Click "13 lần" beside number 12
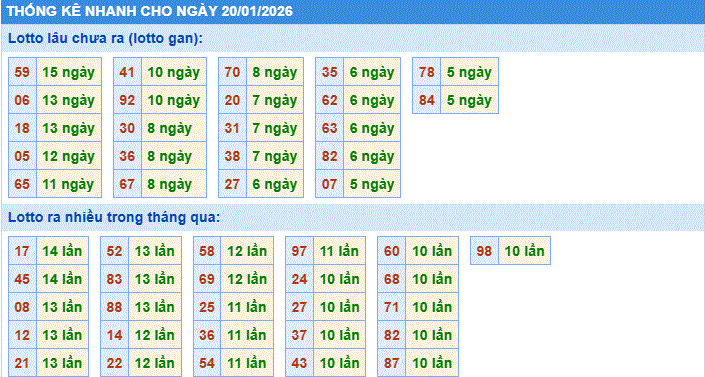The image size is (705, 377). point(62,335)
